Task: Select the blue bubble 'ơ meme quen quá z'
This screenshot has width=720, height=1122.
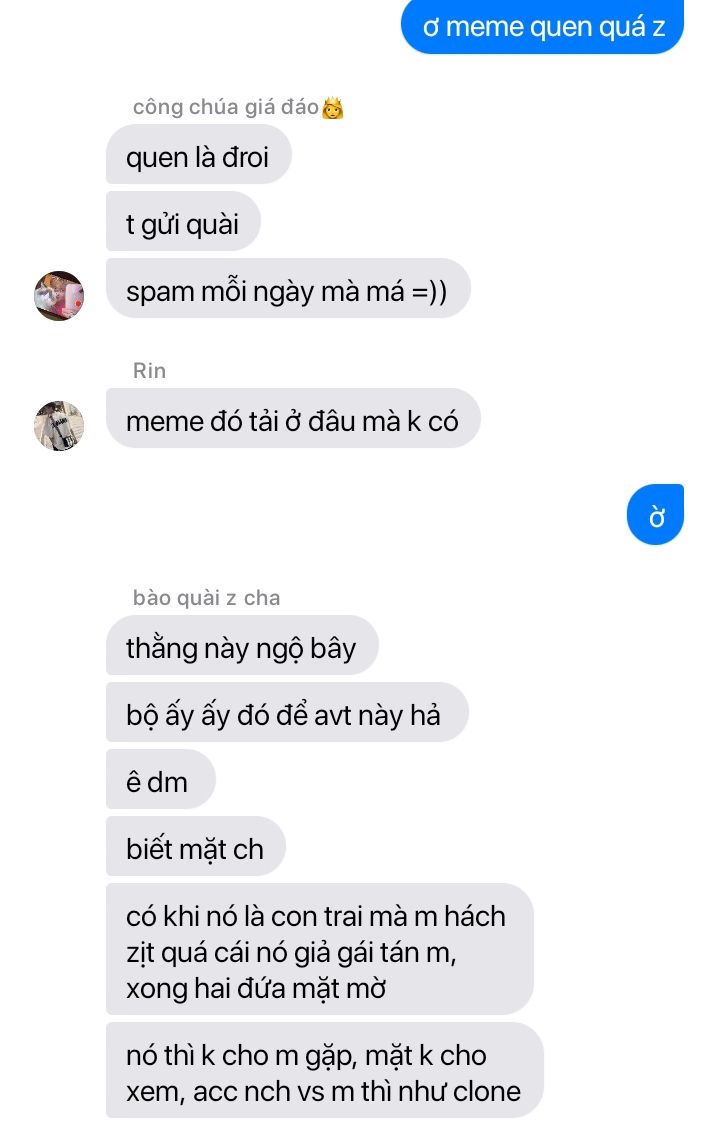Action: click(x=543, y=27)
